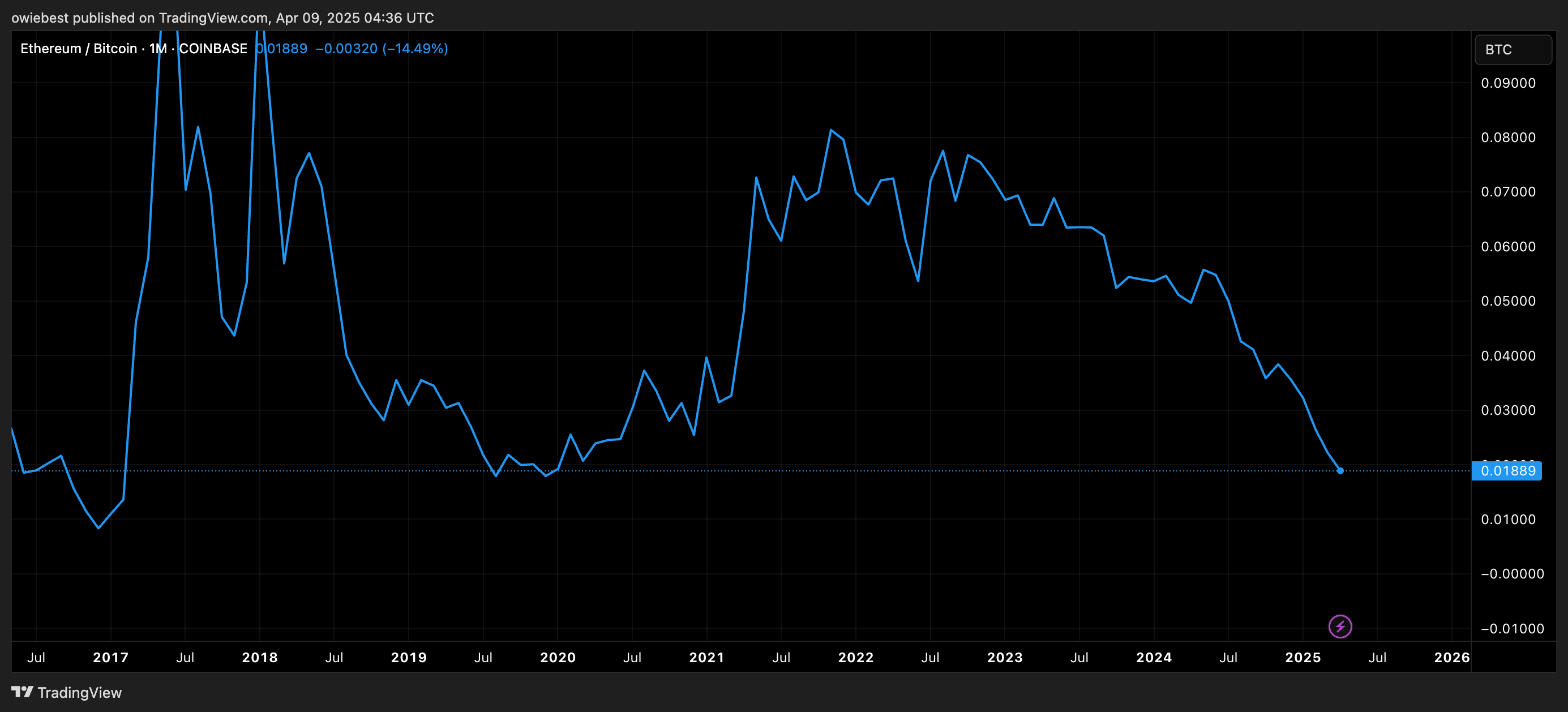Screen dimensions: 1568x712
Task: Click the 2023 label on time axis
Action: (x=1004, y=657)
